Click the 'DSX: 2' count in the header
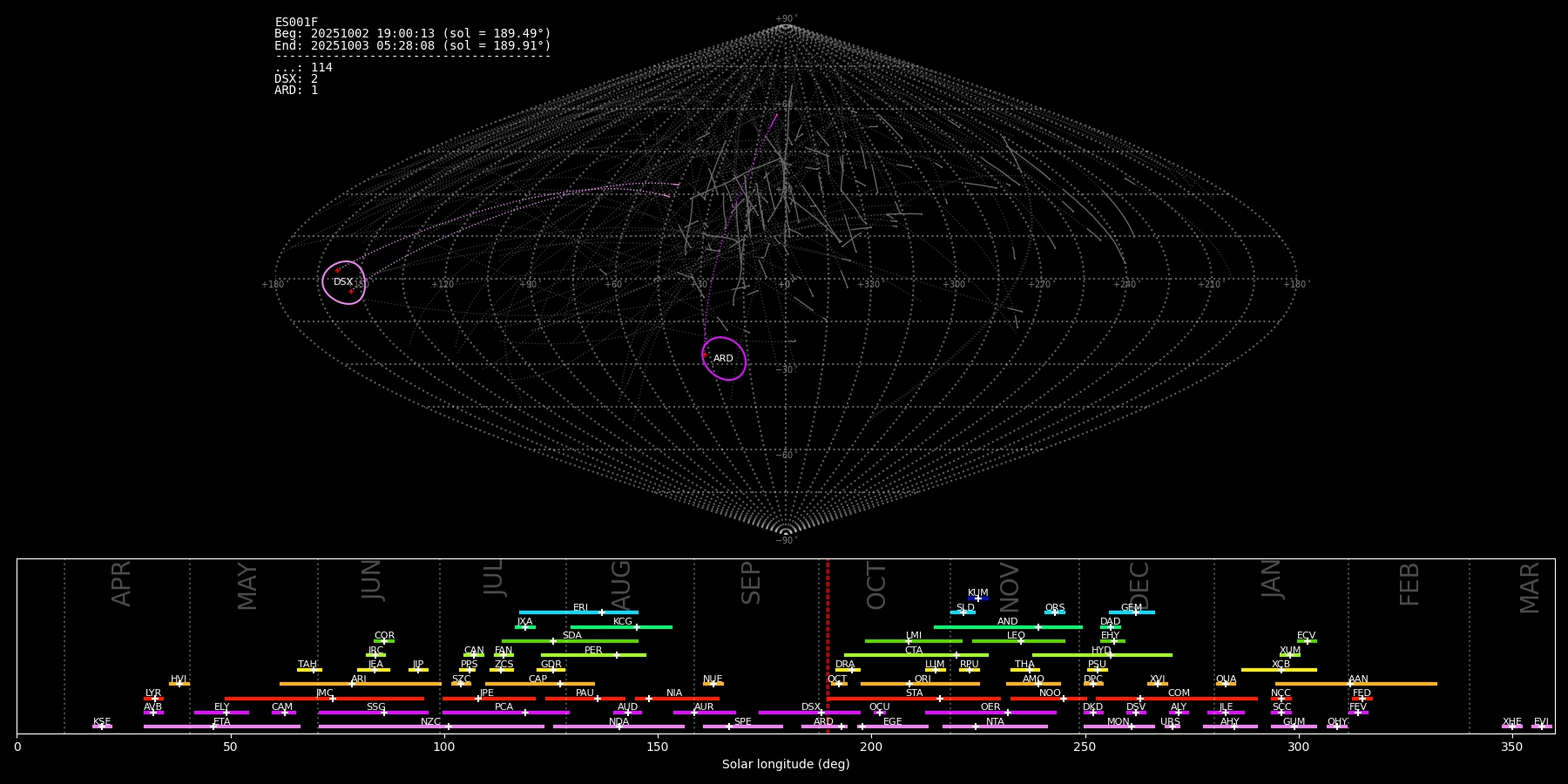1568x784 pixels. 296,79
